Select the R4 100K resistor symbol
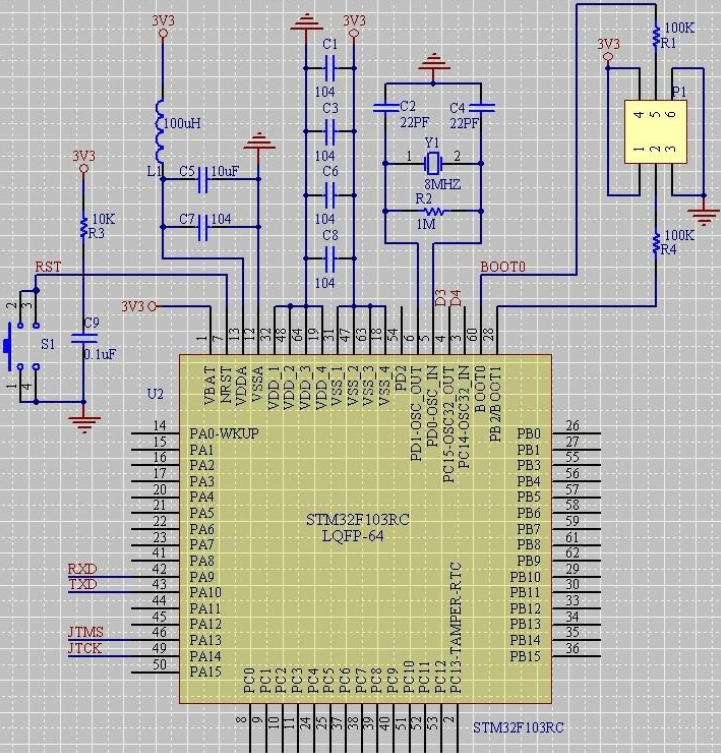 click(x=656, y=243)
